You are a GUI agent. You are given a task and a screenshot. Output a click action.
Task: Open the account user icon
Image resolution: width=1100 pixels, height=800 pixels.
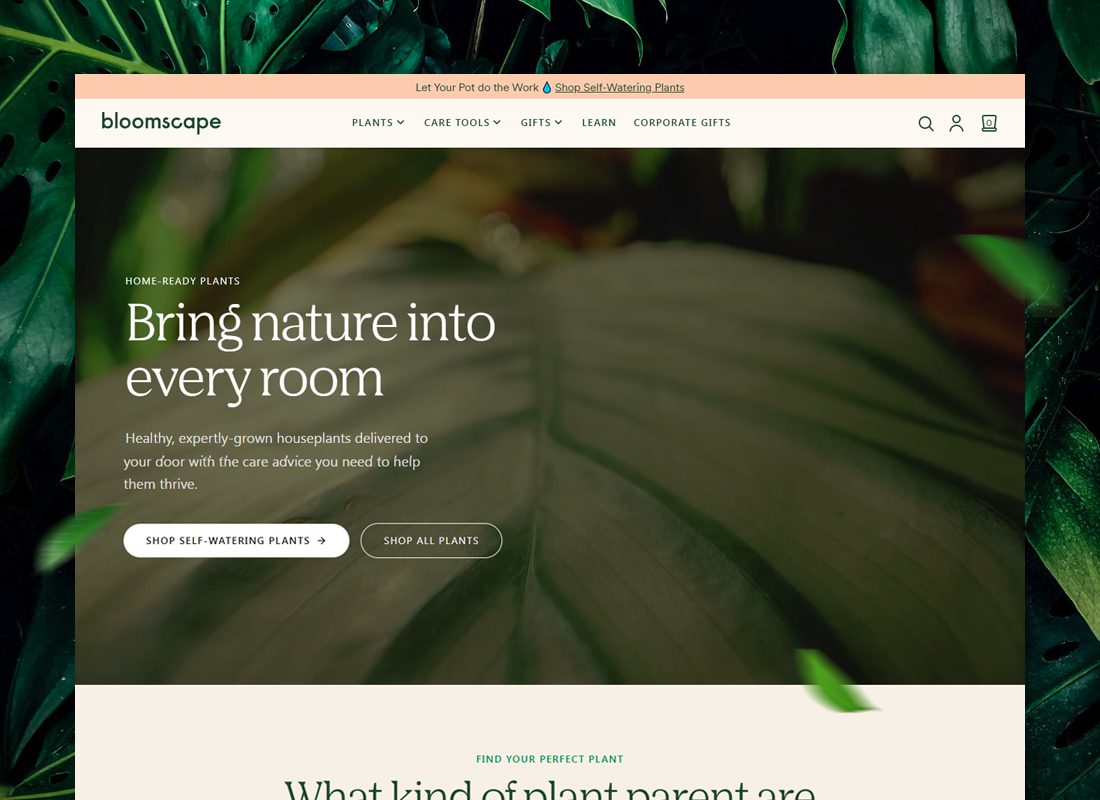956,124
